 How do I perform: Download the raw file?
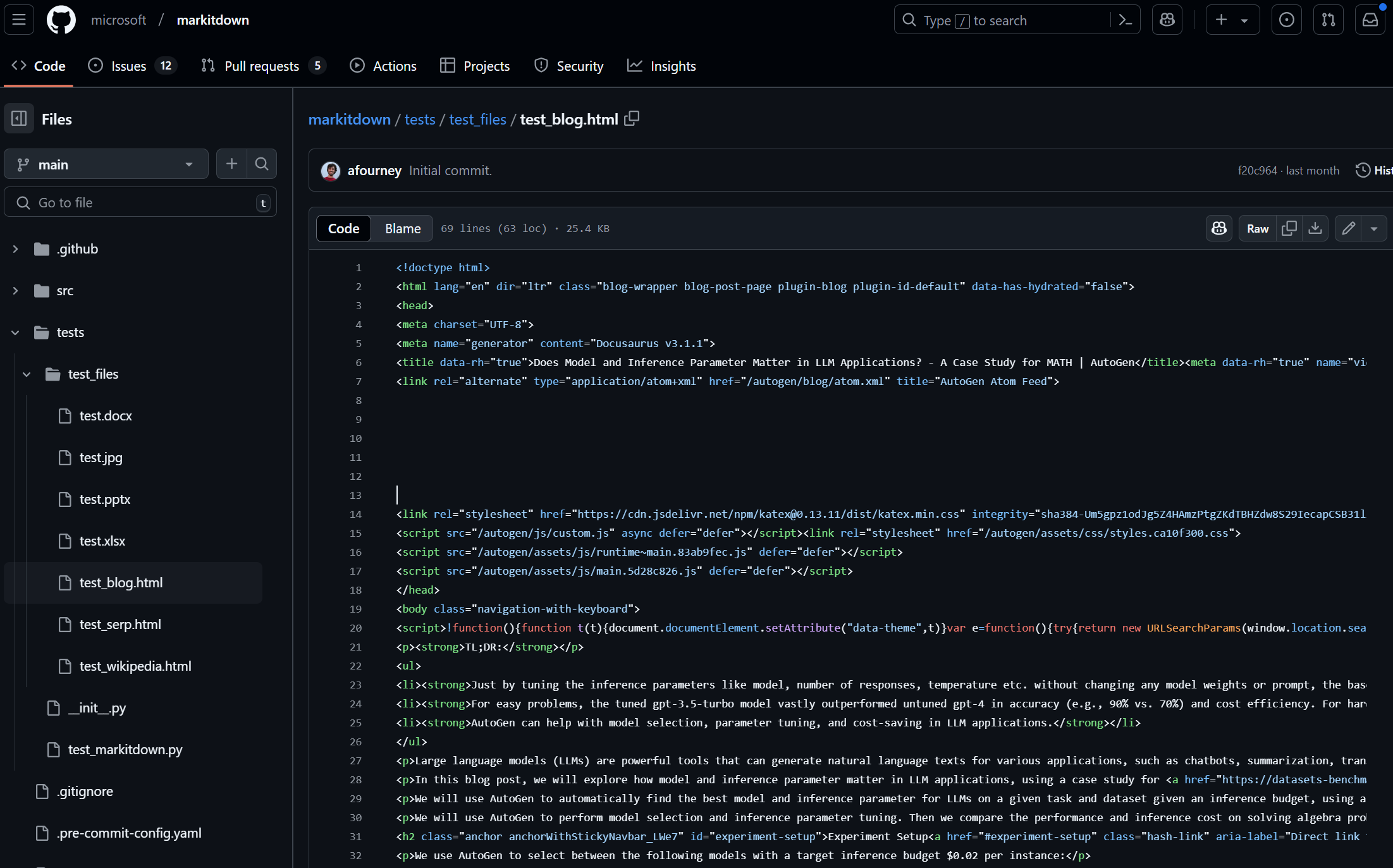tap(1316, 228)
